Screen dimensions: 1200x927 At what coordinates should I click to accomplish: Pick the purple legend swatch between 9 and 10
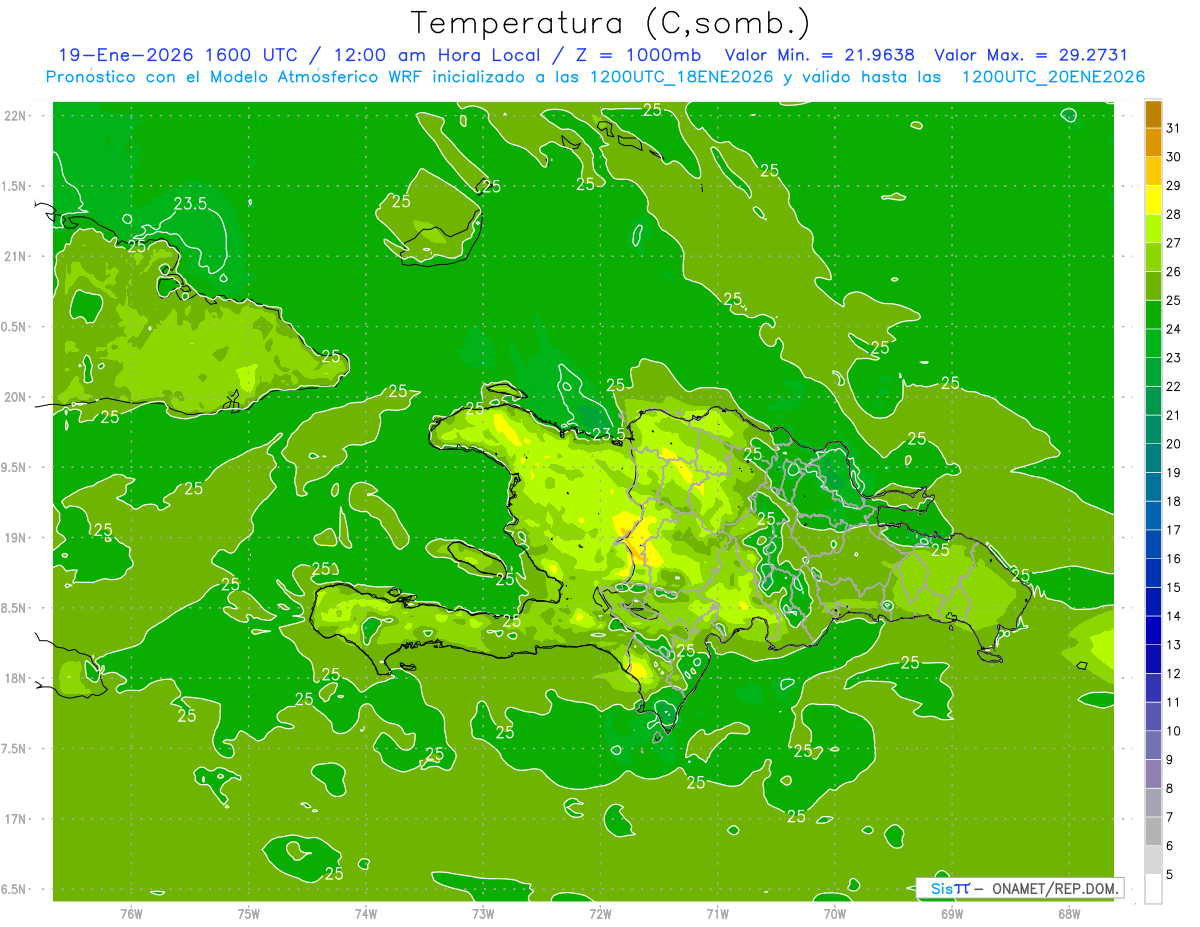coord(1153,745)
